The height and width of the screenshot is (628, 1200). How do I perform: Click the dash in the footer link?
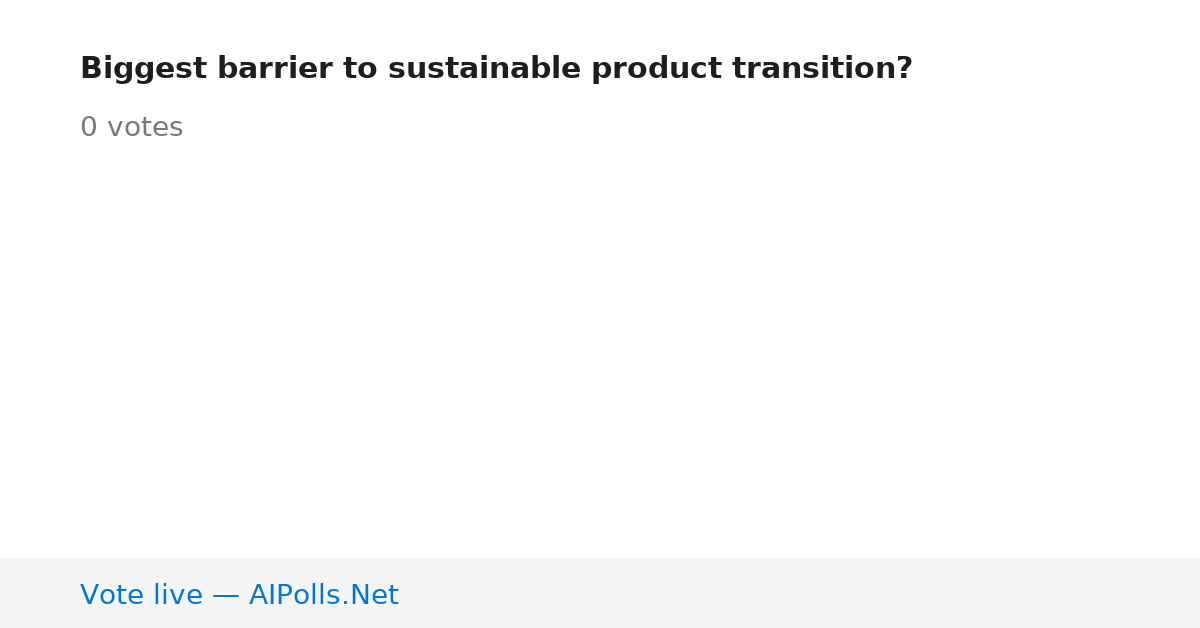pyautogui.click(x=226, y=596)
